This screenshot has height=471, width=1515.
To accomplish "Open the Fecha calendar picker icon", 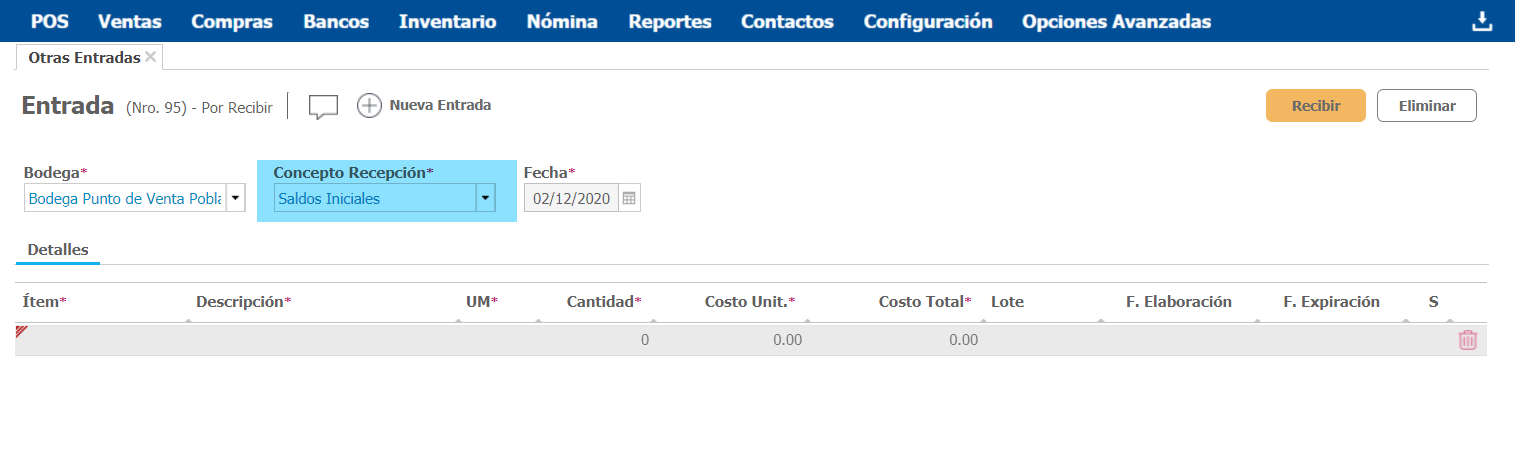I will pos(629,198).
